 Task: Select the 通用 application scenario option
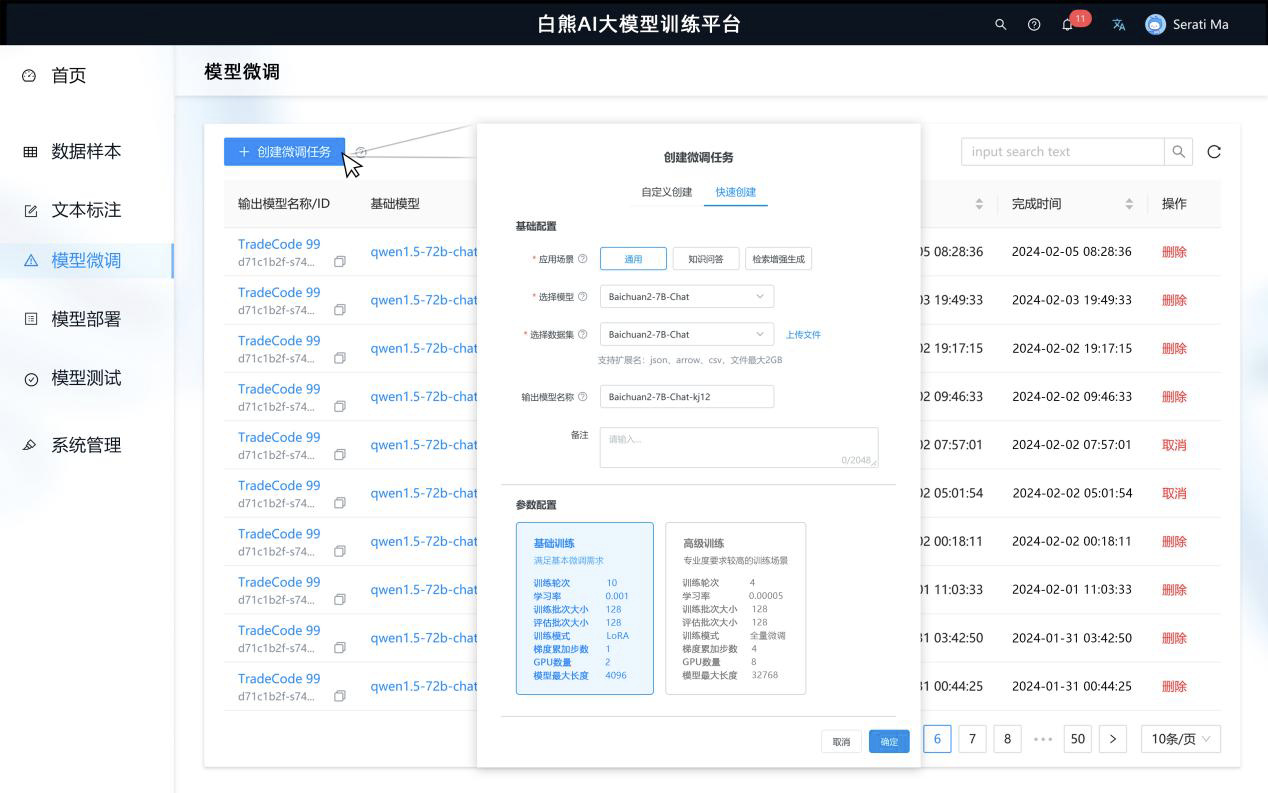coord(633,259)
